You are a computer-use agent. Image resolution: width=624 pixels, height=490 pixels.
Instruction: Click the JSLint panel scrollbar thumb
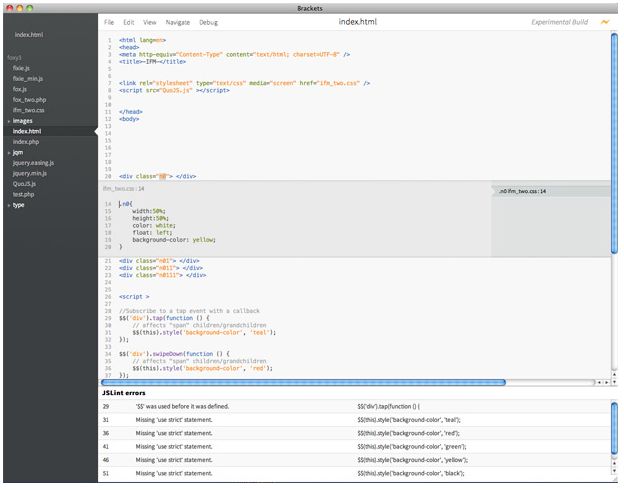[x=614, y=428]
